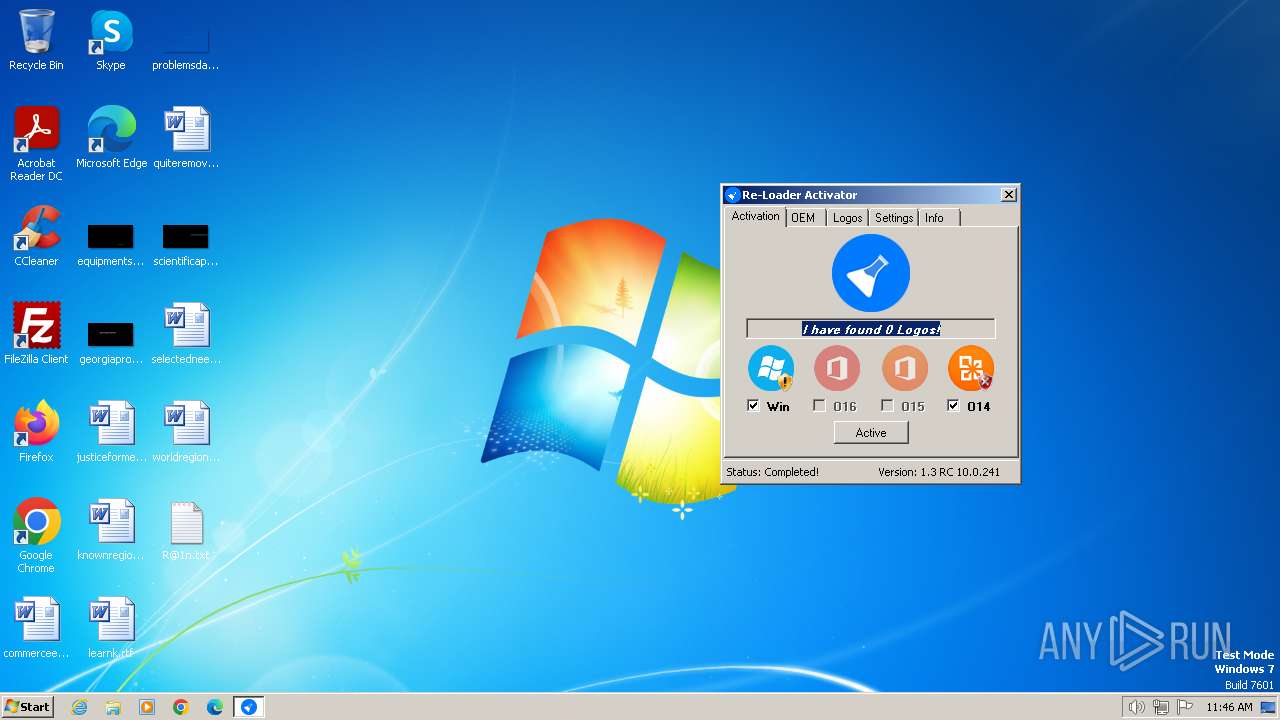Viewport: 1280px width, 720px height.
Task: Select the knownregio... Word document
Action: (x=111, y=530)
